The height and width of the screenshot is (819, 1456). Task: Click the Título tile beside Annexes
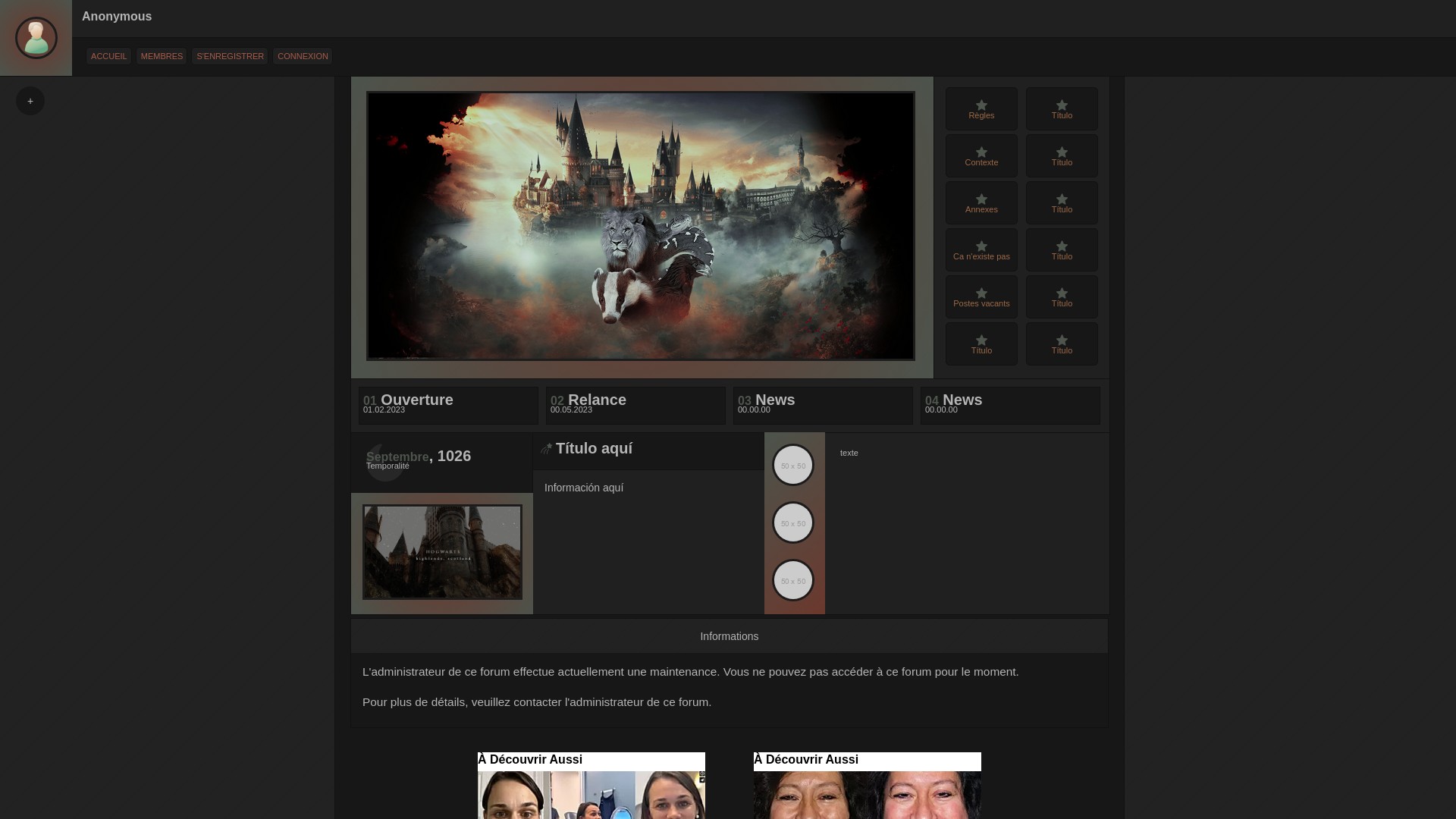pos(1062,202)
